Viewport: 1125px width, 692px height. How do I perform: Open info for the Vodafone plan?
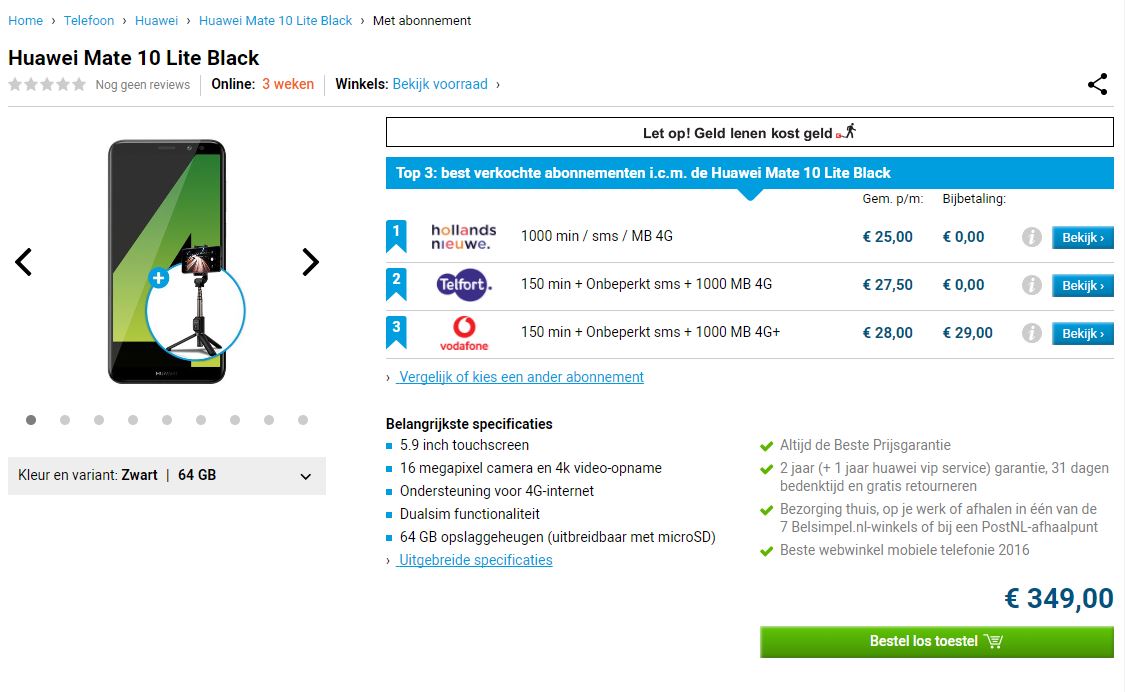point(1032,333)
